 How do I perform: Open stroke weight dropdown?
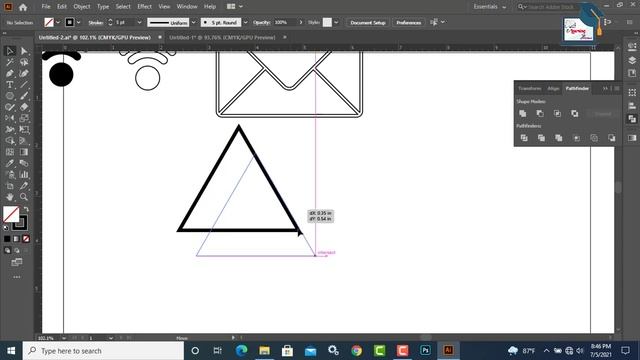(x=139, y=22)
